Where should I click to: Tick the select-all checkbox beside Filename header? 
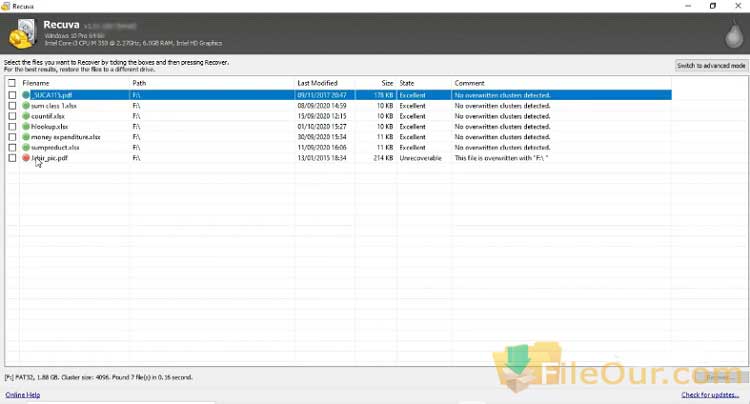pos(12,83)
